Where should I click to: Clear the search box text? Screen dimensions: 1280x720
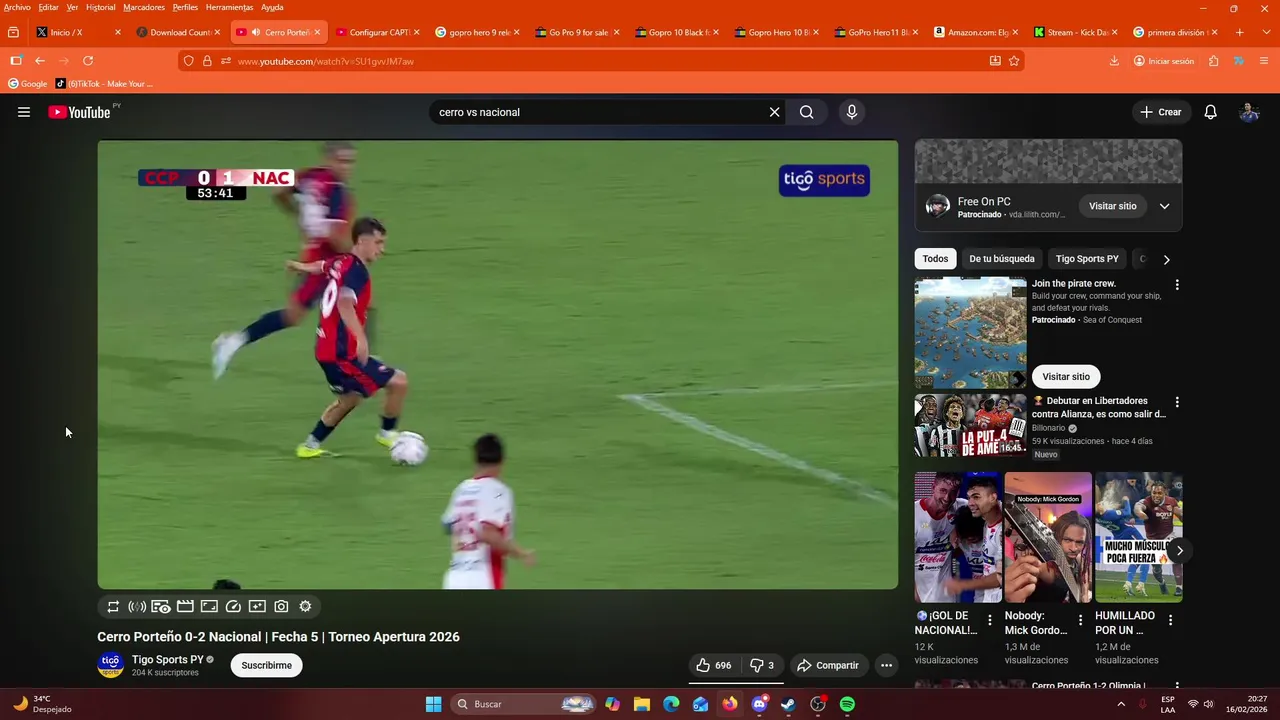pyautogui.click(x=774, y=112)
